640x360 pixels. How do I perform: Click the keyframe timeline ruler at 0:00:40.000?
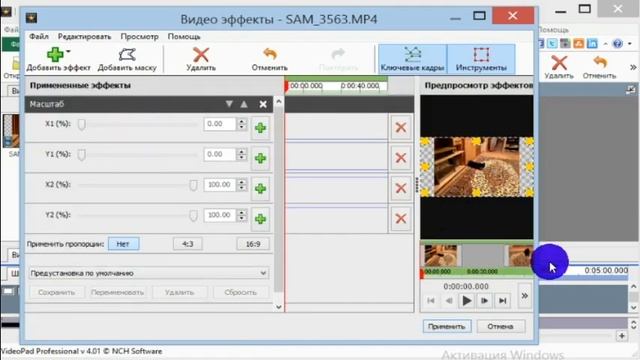360,86
